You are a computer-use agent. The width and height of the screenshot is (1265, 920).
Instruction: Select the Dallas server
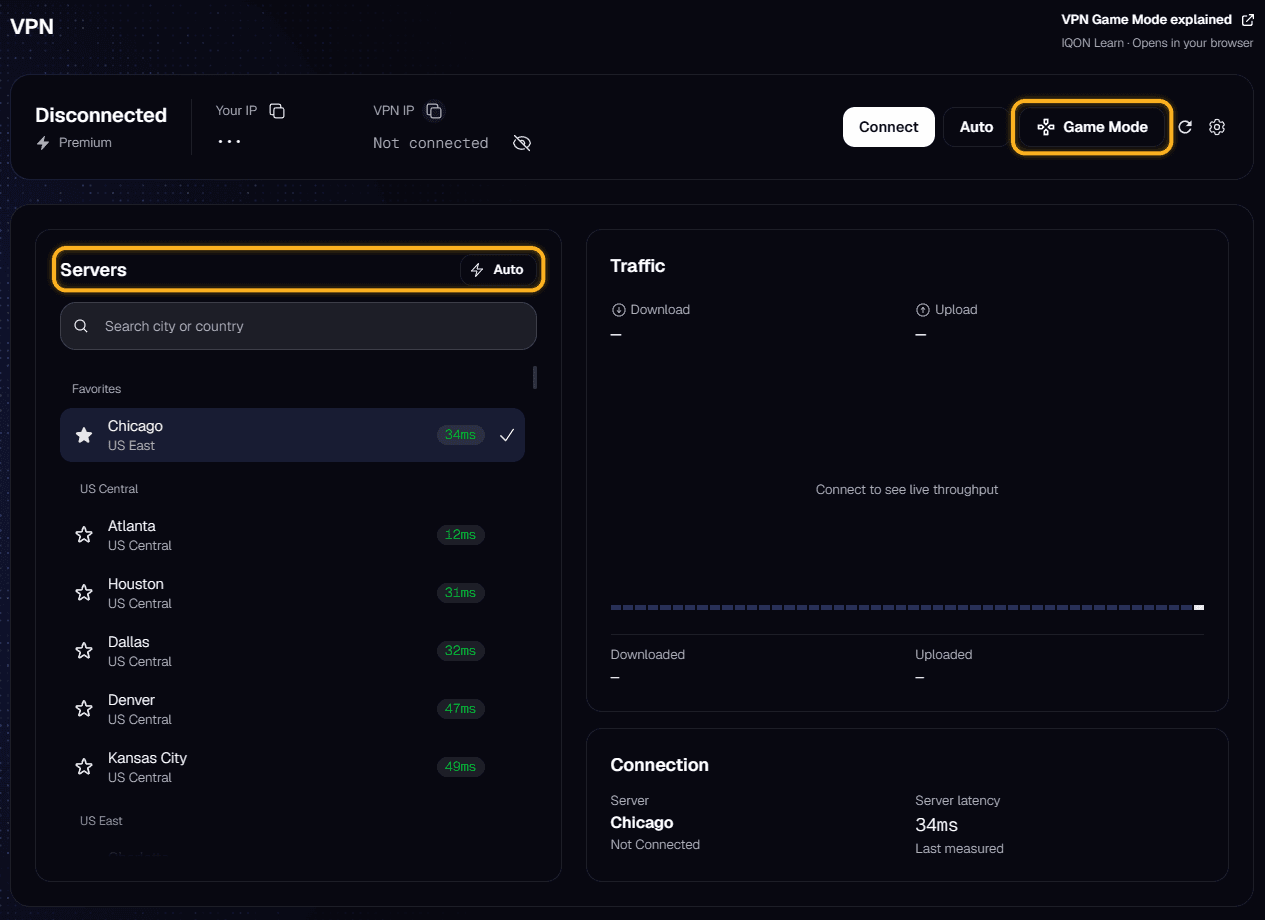point(292,651)
